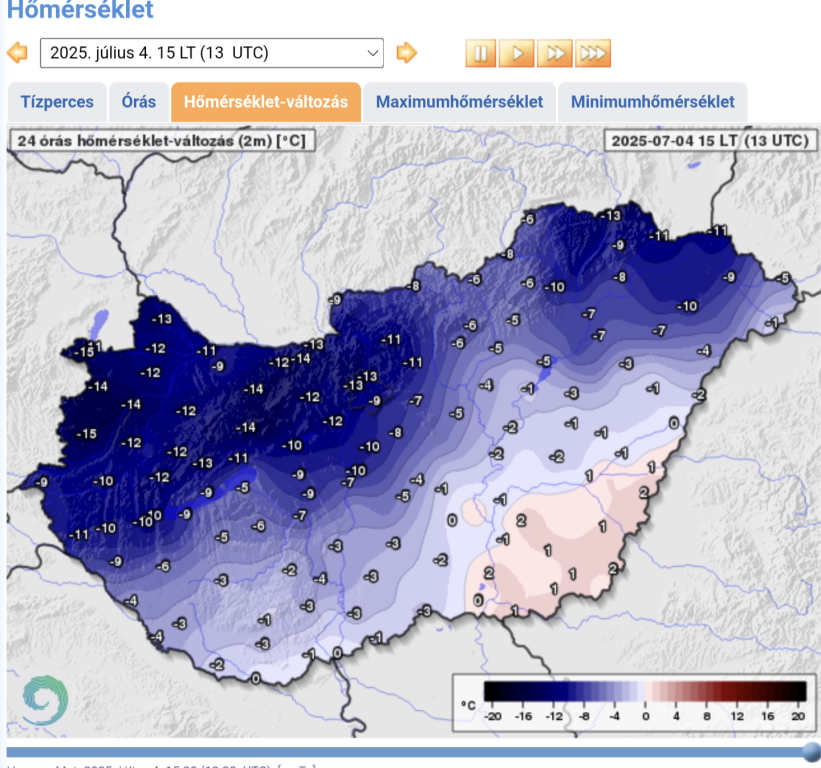Open the Maximumhőmérséklet tab
This screenshot has width=821, height=768.
(459, 102)
